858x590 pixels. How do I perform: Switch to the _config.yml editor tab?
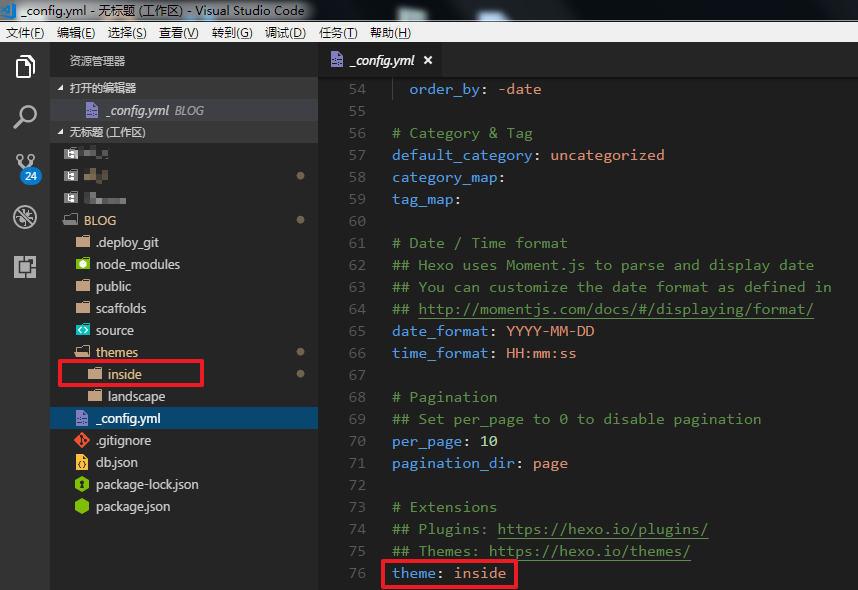click(x=382, y=60)
